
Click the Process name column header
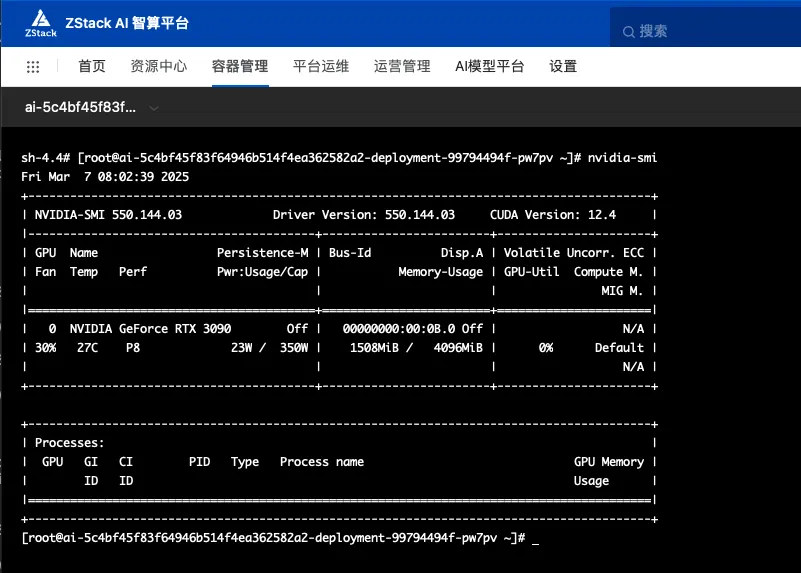point(322,462)
